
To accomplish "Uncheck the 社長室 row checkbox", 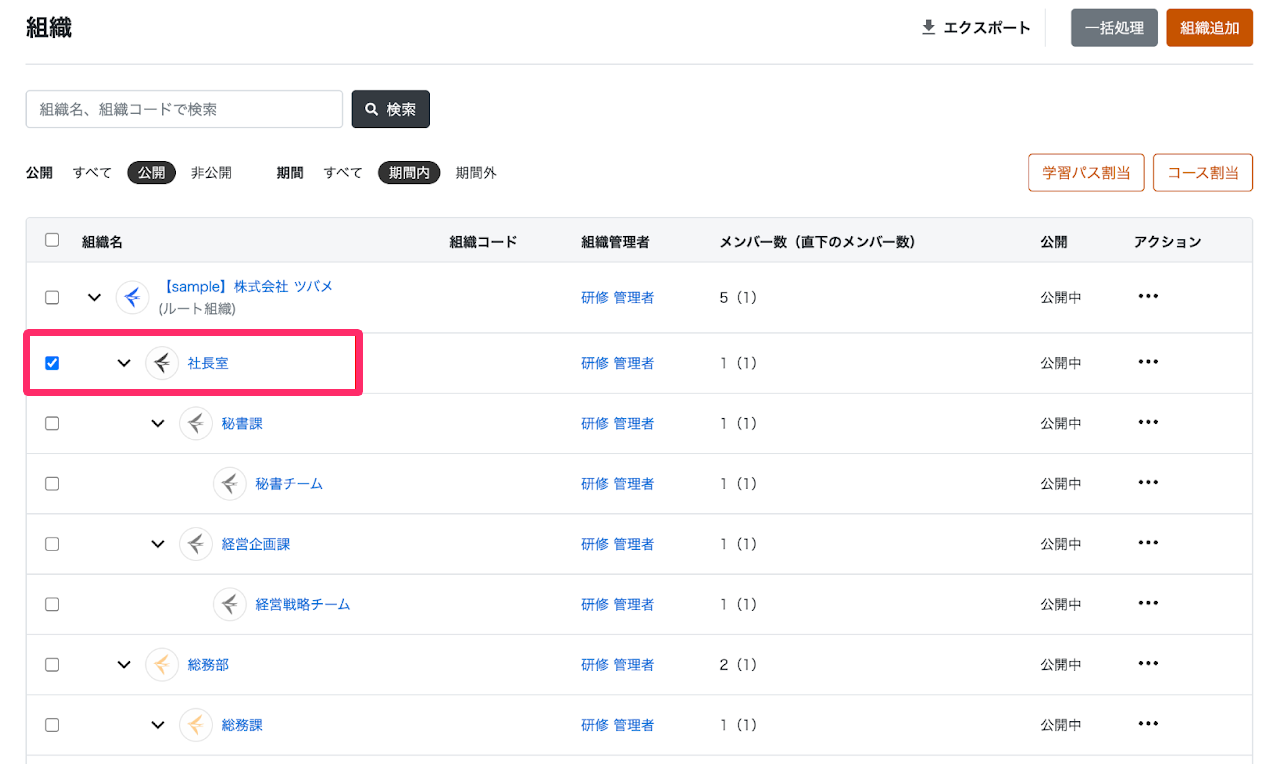I will [52, 363].
